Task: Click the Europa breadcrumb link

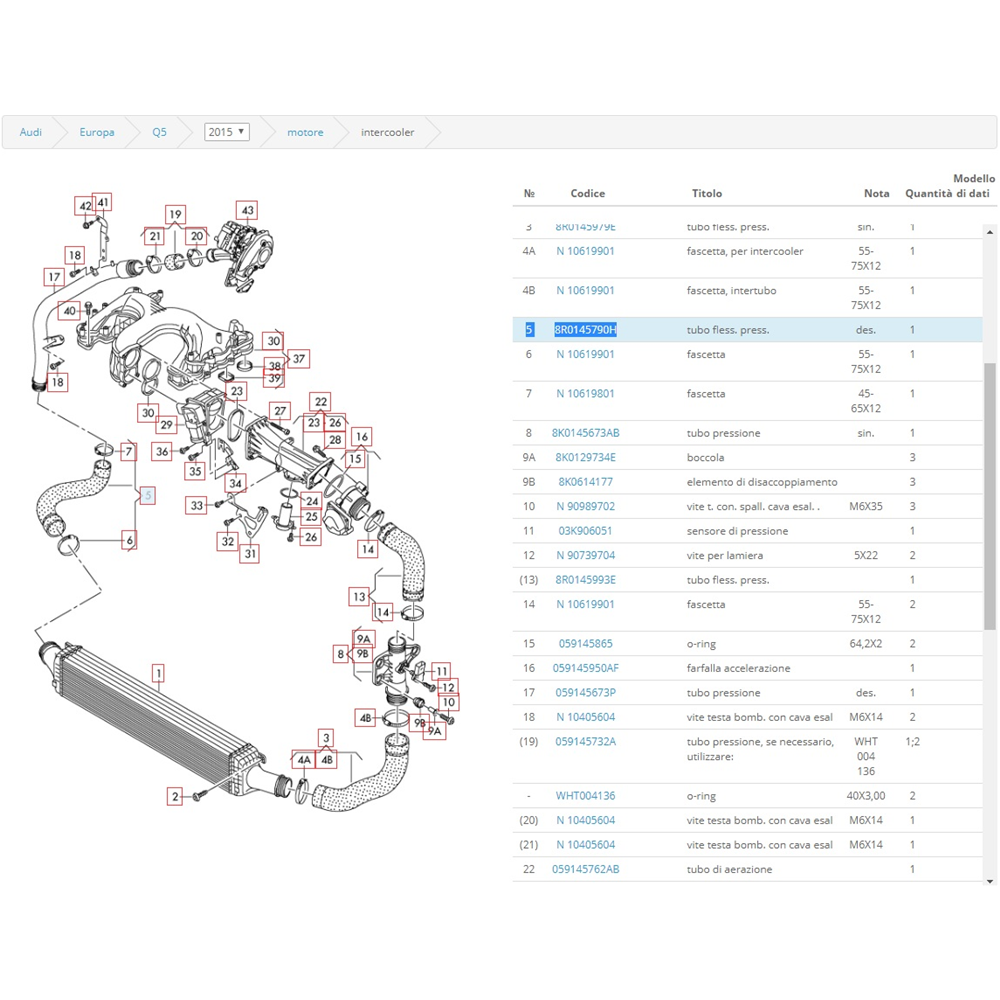Action: (97, 132)
